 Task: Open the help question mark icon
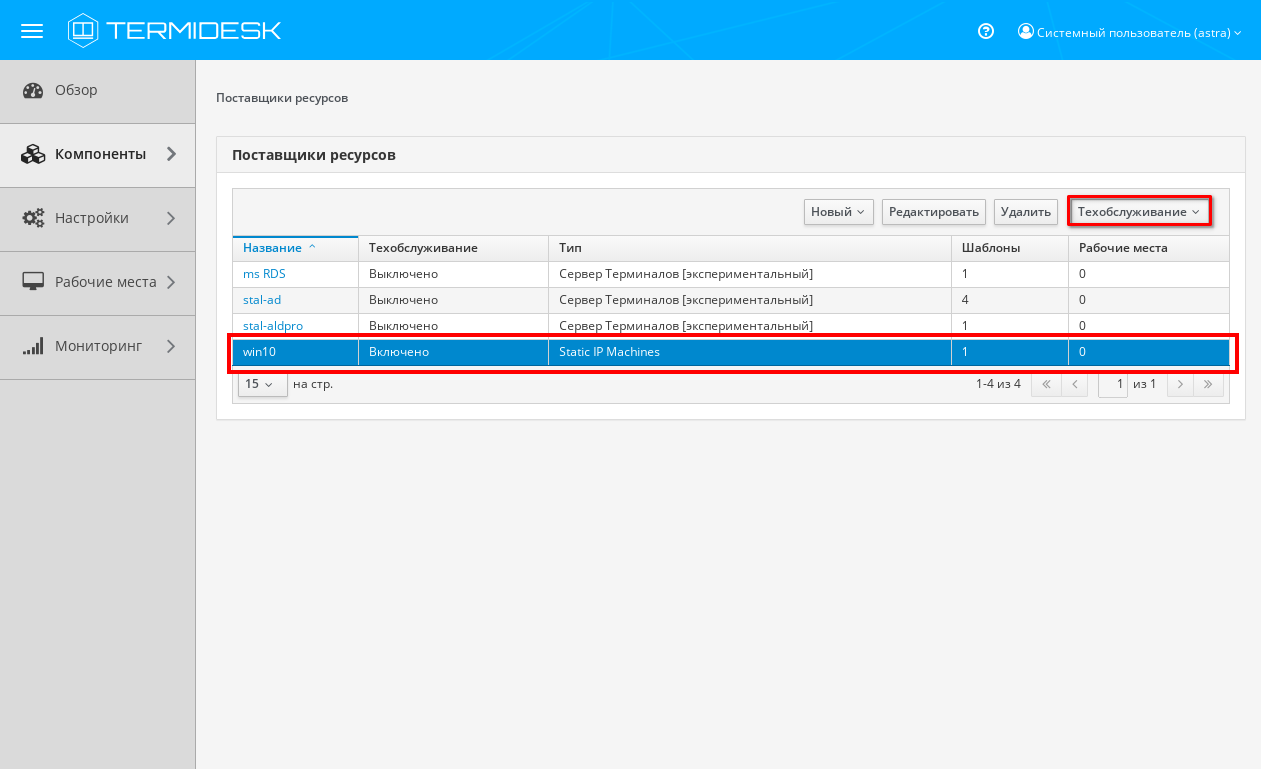point(986,31)
